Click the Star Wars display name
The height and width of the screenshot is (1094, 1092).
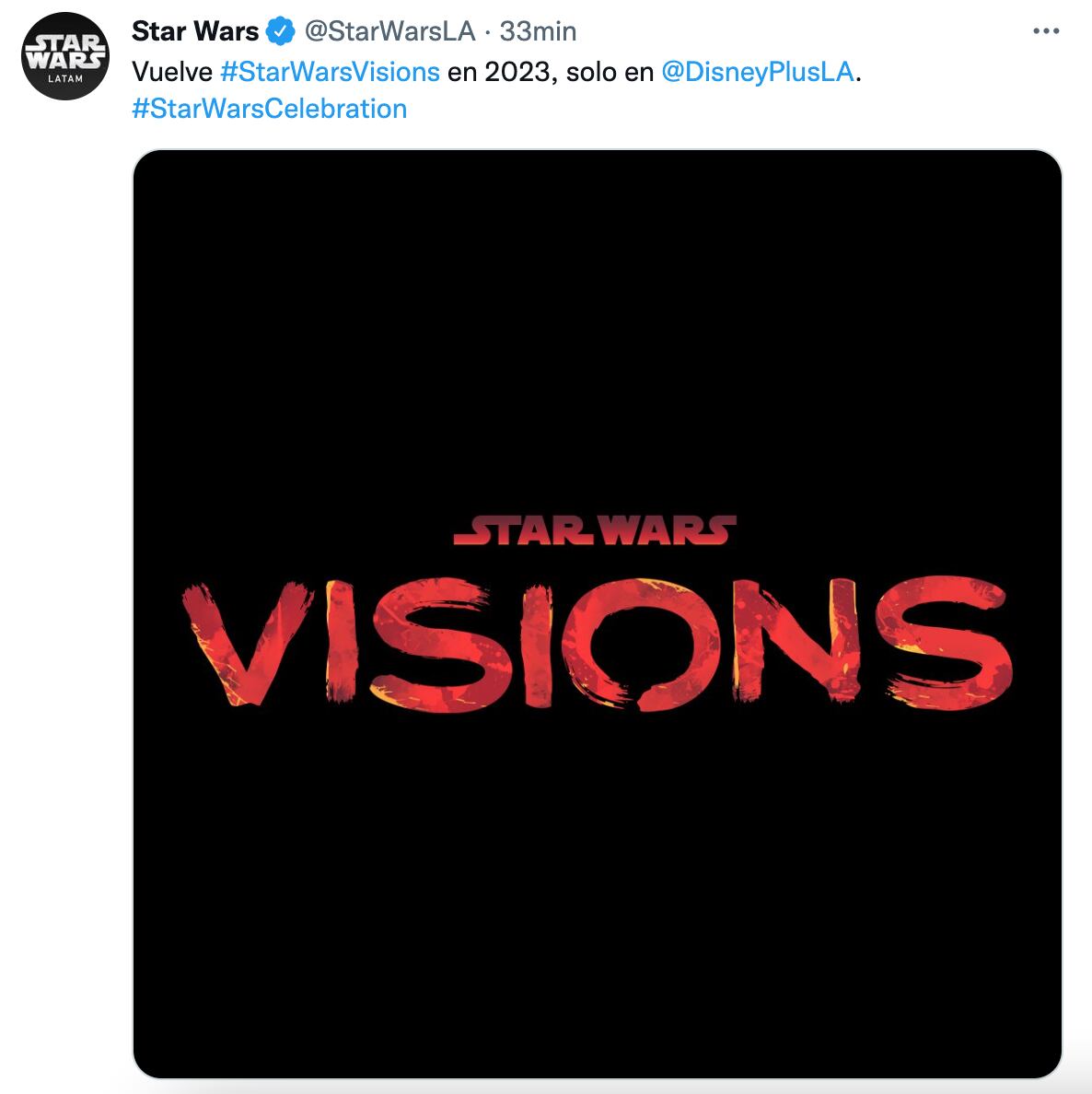coord(194,31)
